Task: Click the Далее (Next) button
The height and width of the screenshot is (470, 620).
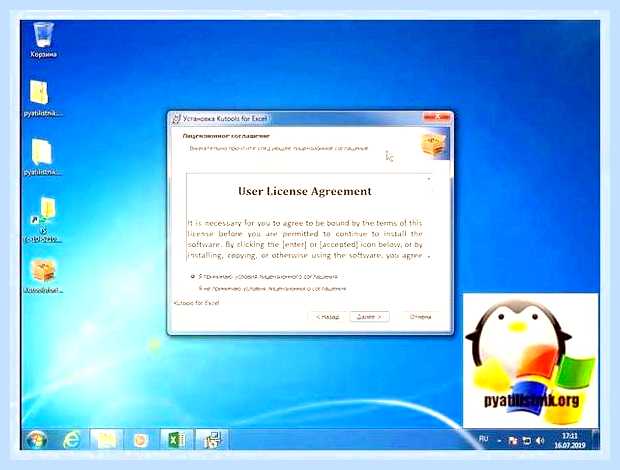Action: pyautogui.click(x=369, y=317)
